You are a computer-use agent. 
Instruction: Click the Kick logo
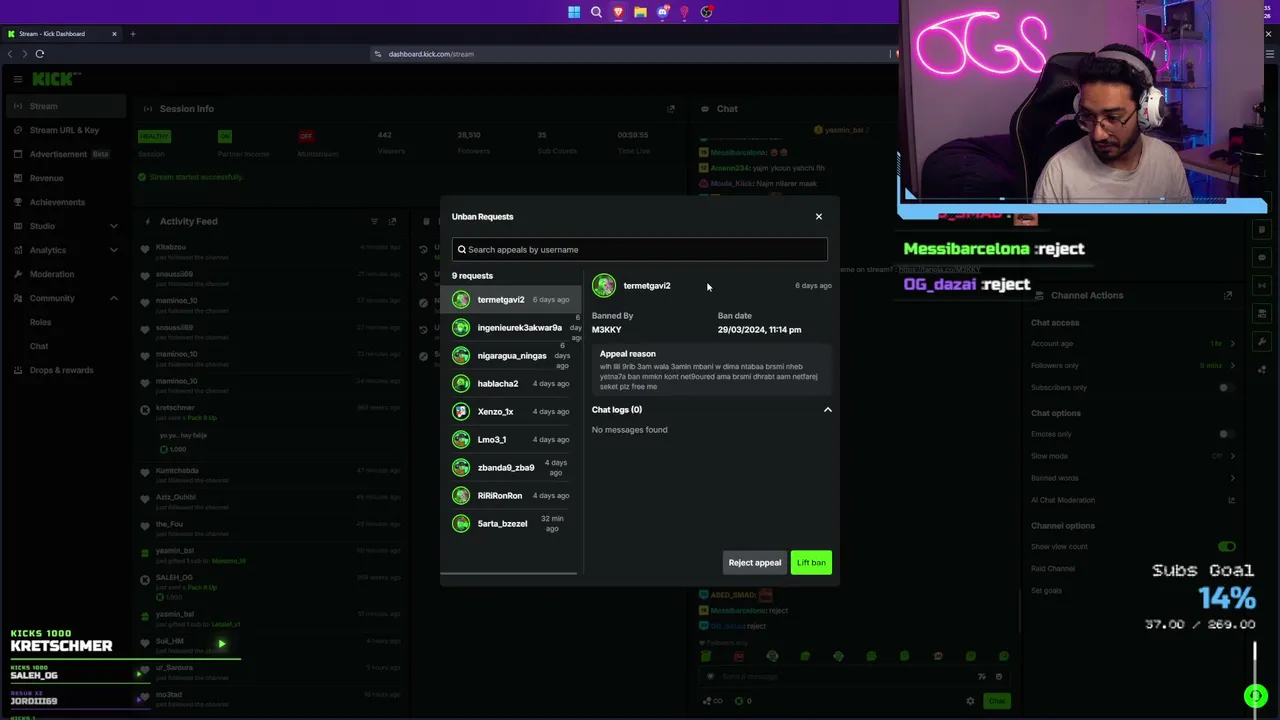(x=56, y=78)
